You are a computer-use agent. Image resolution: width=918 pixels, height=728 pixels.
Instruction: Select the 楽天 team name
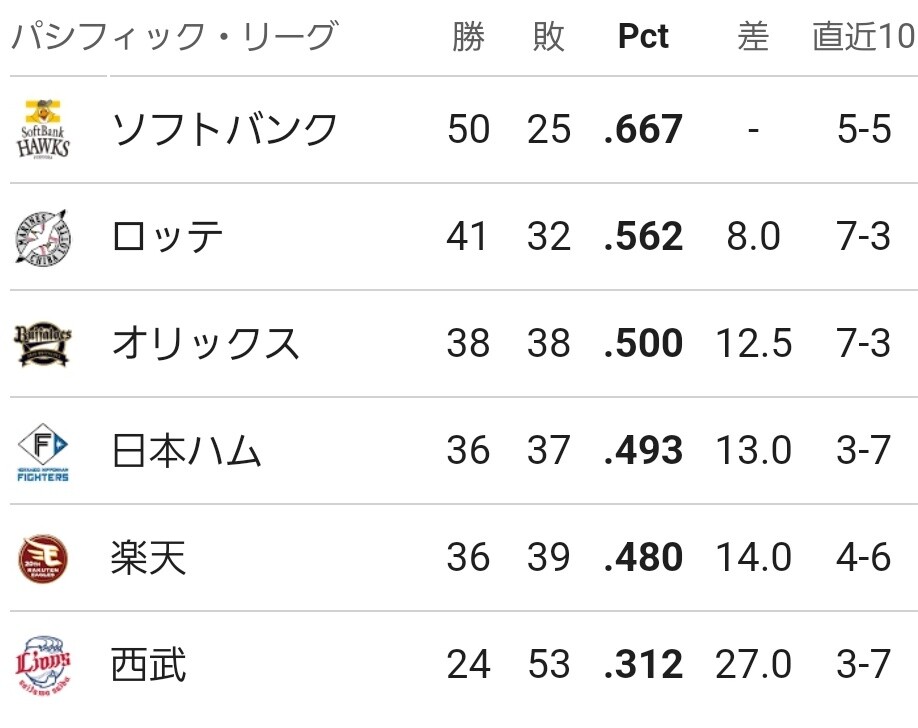click(x=149, y=558)
